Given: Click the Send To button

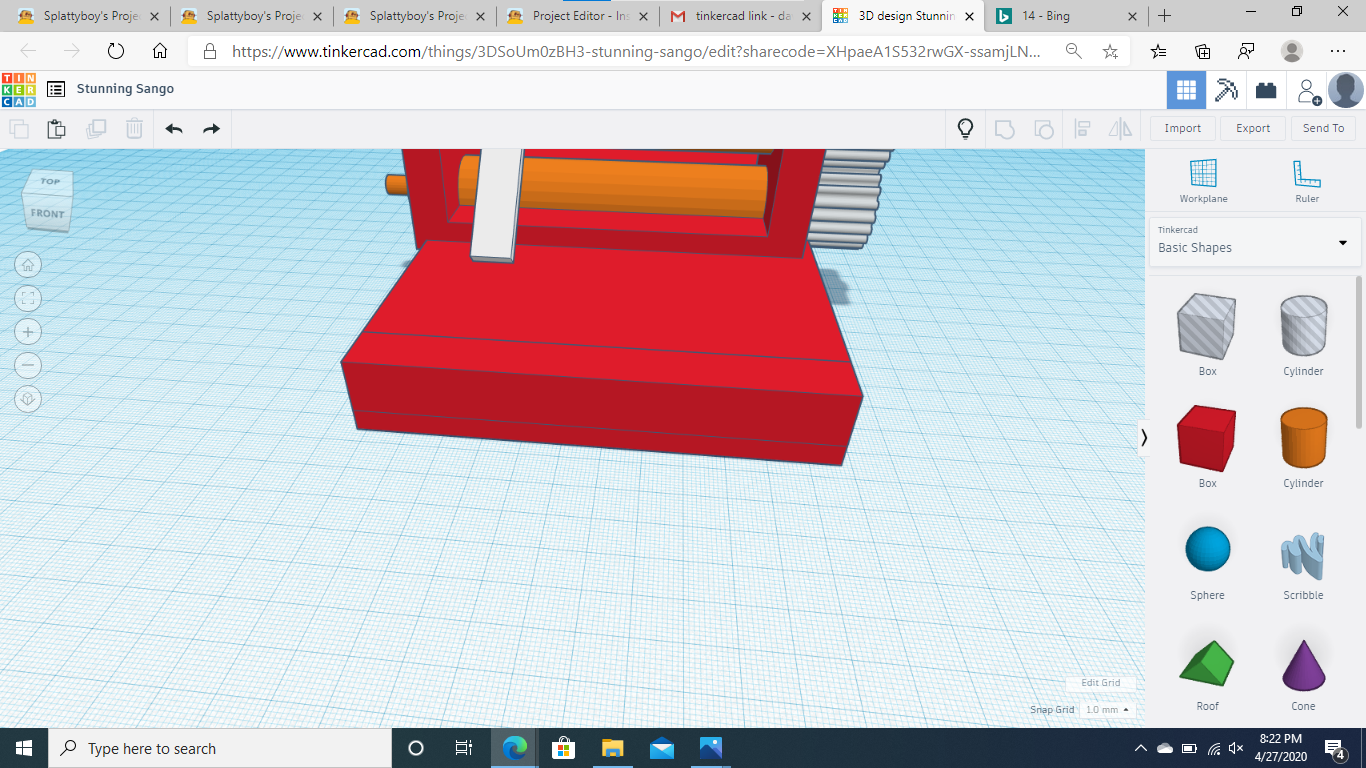Looking at the screenshot, I should [1324, 128].
